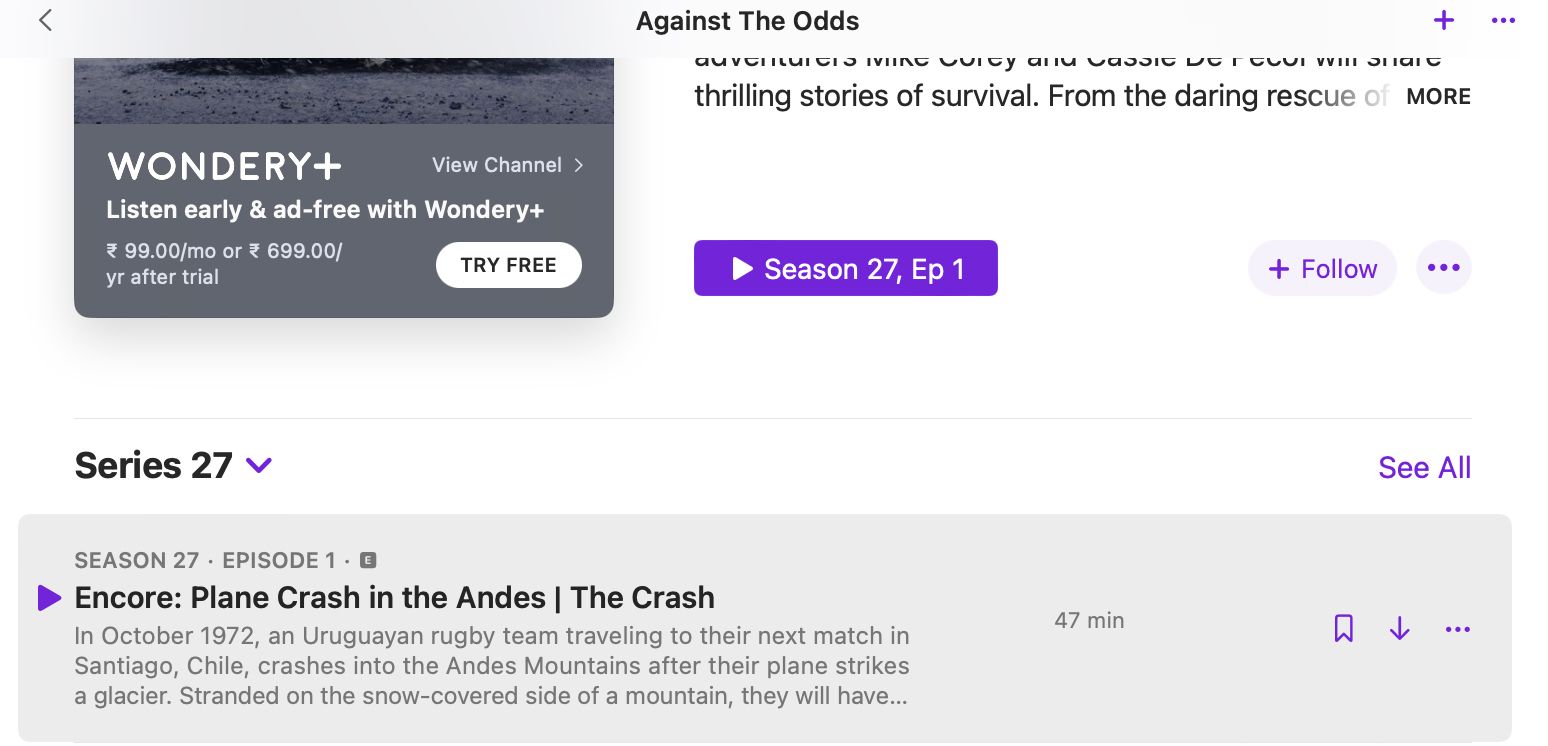Play Season 27, Ep 1

tap(845, 268)
